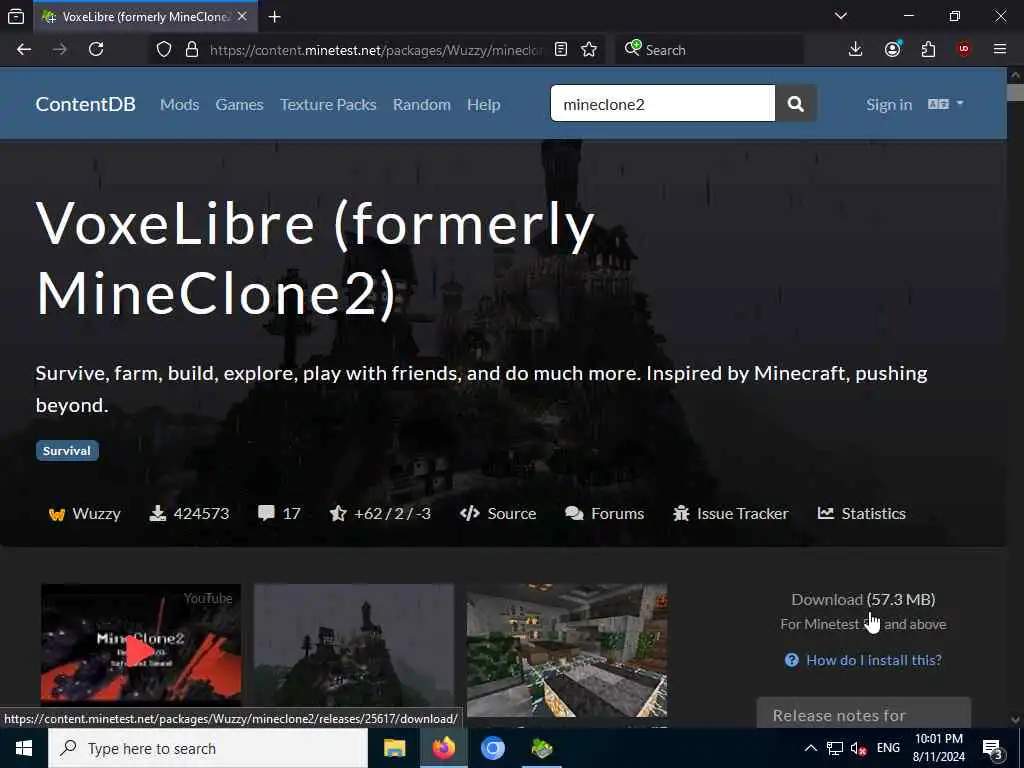Play the MineClone2 YouTube video thumbnail
Viewport: 1024px width, 768px height.
coord(141,644)
